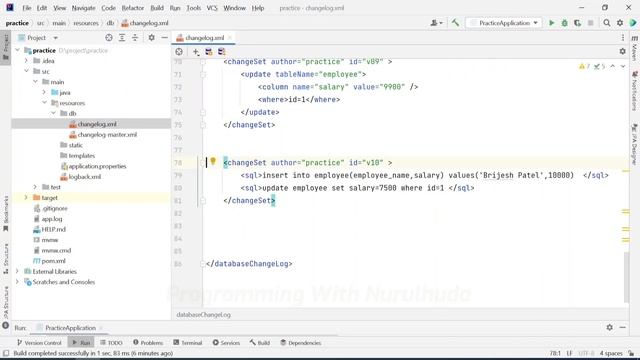
Task: Click the circular icon at editor toolbar start
Action: tap(179, 52)
